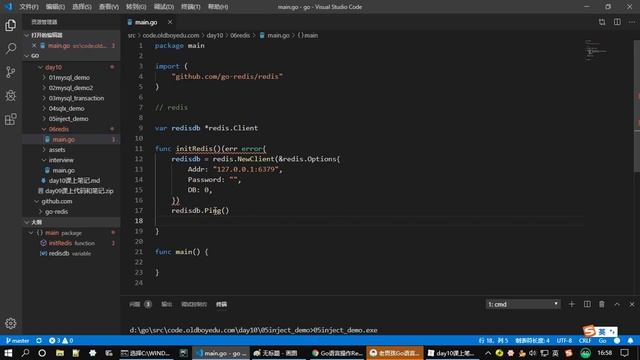Viewport: 640px width, 360px height.
Task: Expand the go-redis folder
Action: [71, 211]
